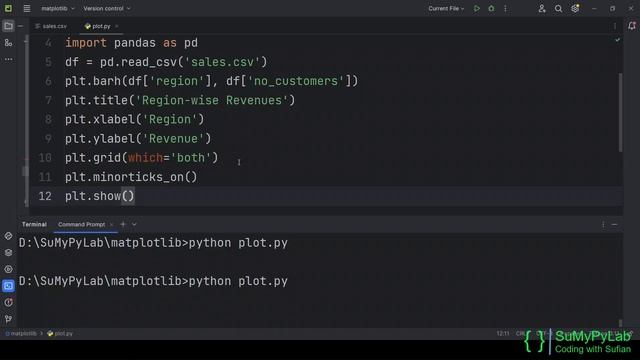The height and width of the screenshot is (360, 640).
Task: Open the Current File run configuration dropdown
Action: [x=446, y=8]
